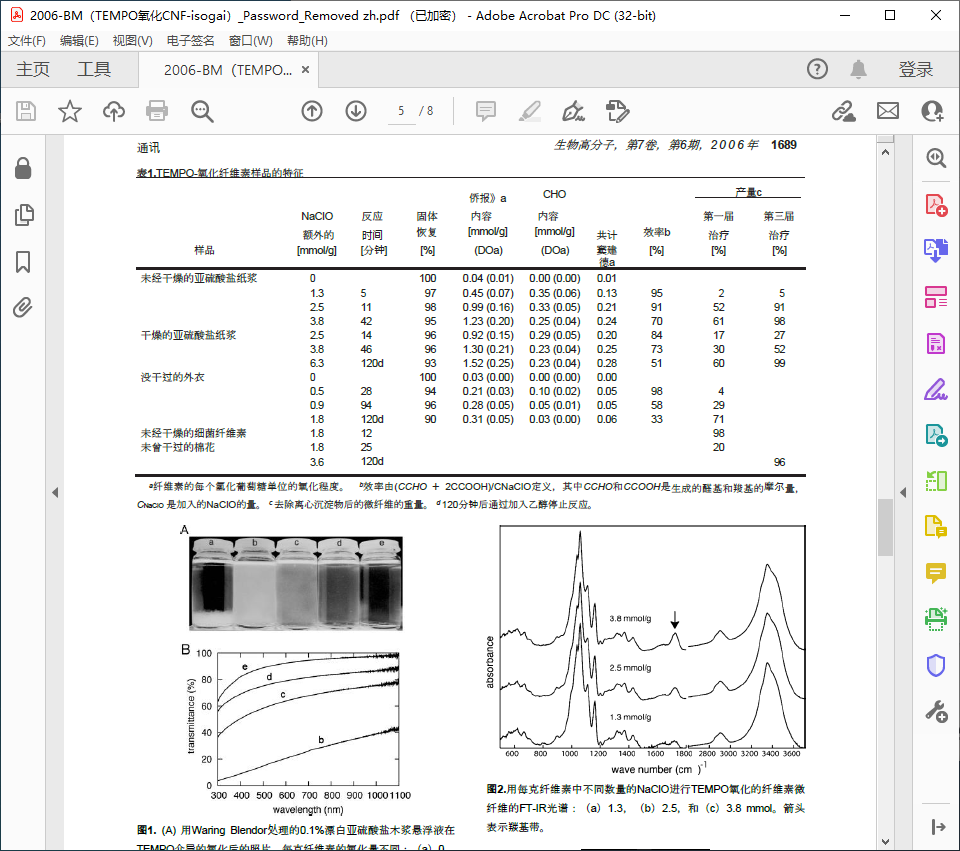Open the 帮助(H) menu
Image resolution: width=960 pixels, height=851 pixels.
[x=307, y=41]
